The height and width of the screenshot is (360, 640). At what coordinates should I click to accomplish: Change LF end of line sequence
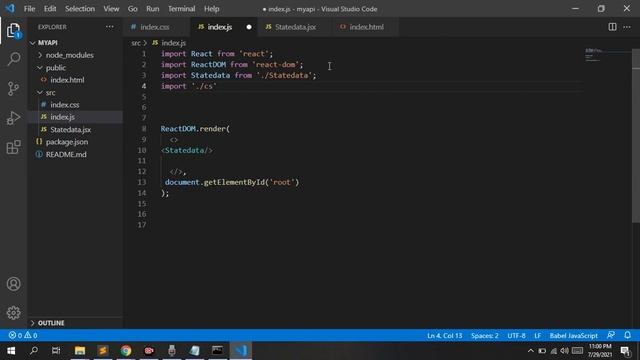coord(538,336)
